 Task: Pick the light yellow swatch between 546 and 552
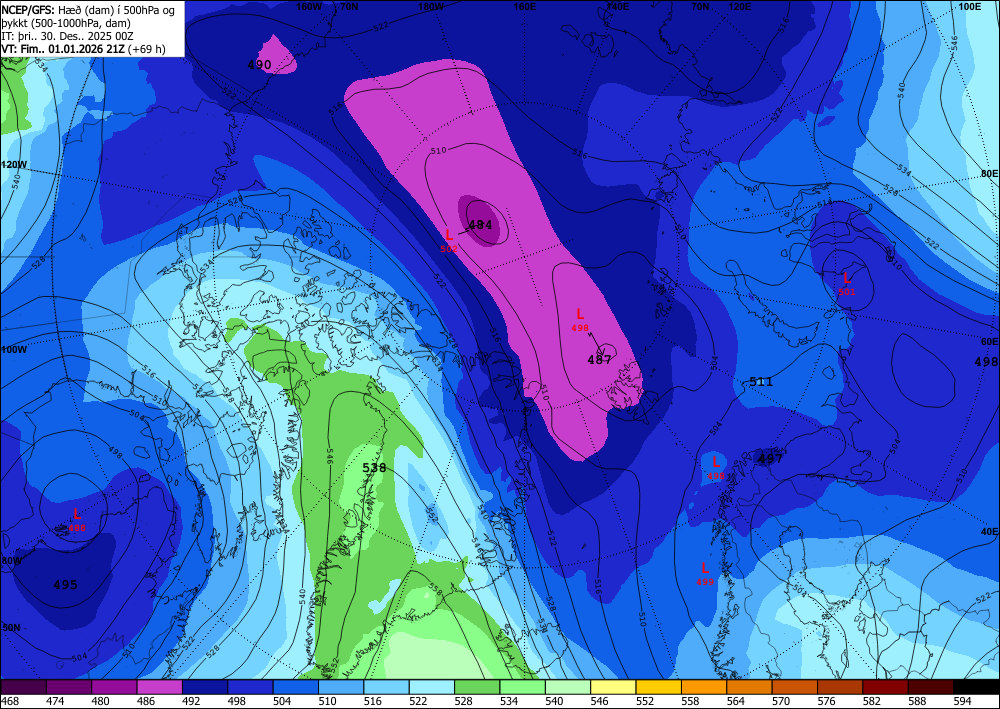pos(614,687)
